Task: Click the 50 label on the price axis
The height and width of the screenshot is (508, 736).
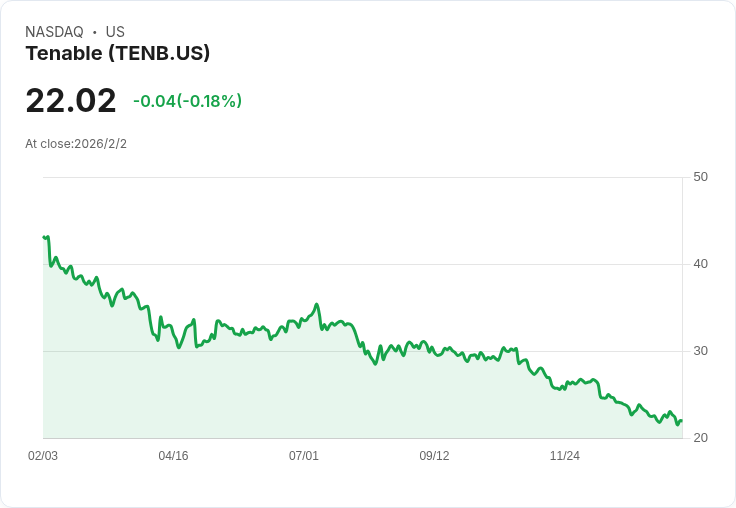Action: (x=700, y=177)
